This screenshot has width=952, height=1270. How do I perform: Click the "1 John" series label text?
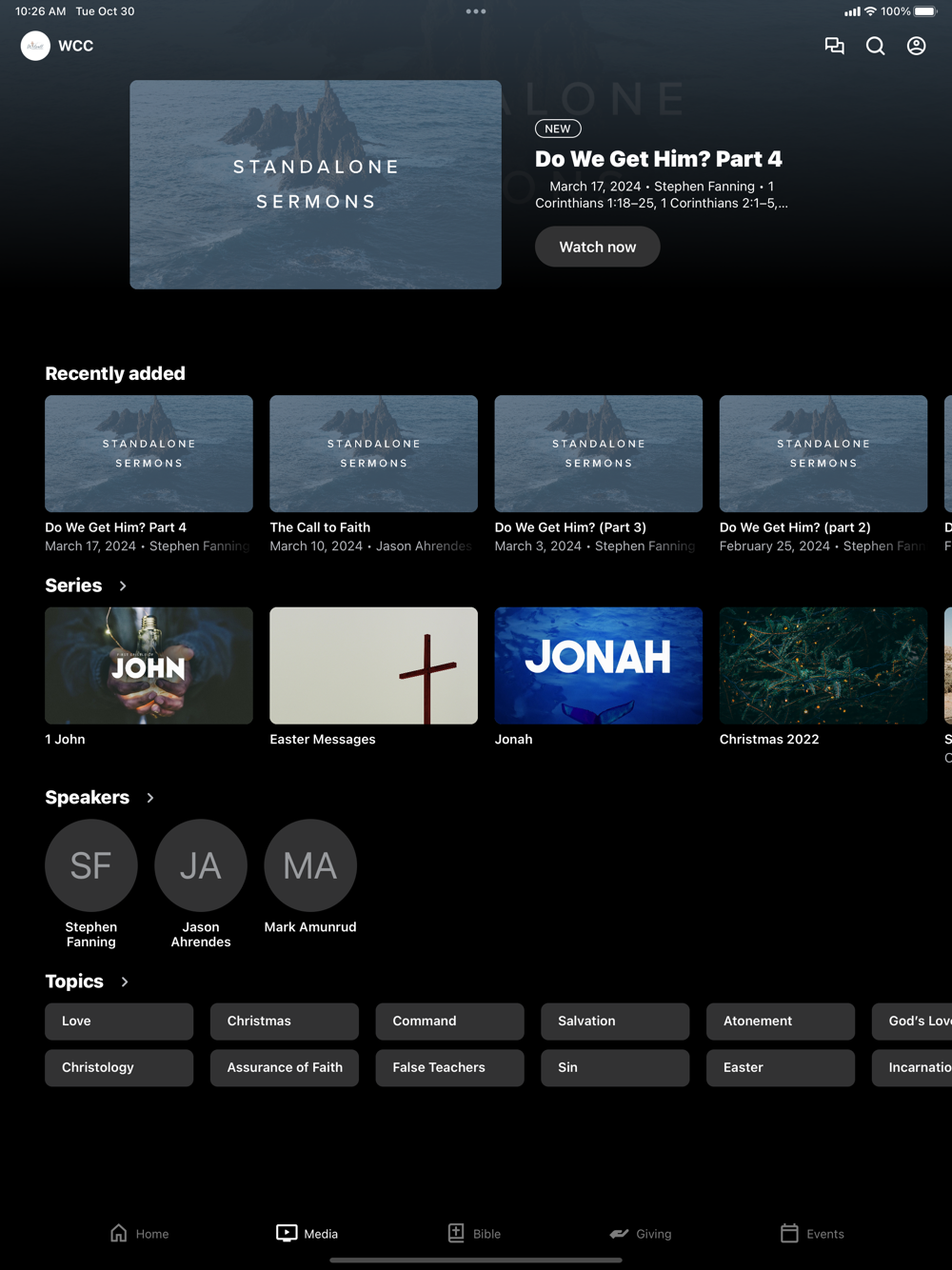tap(65, 740)
